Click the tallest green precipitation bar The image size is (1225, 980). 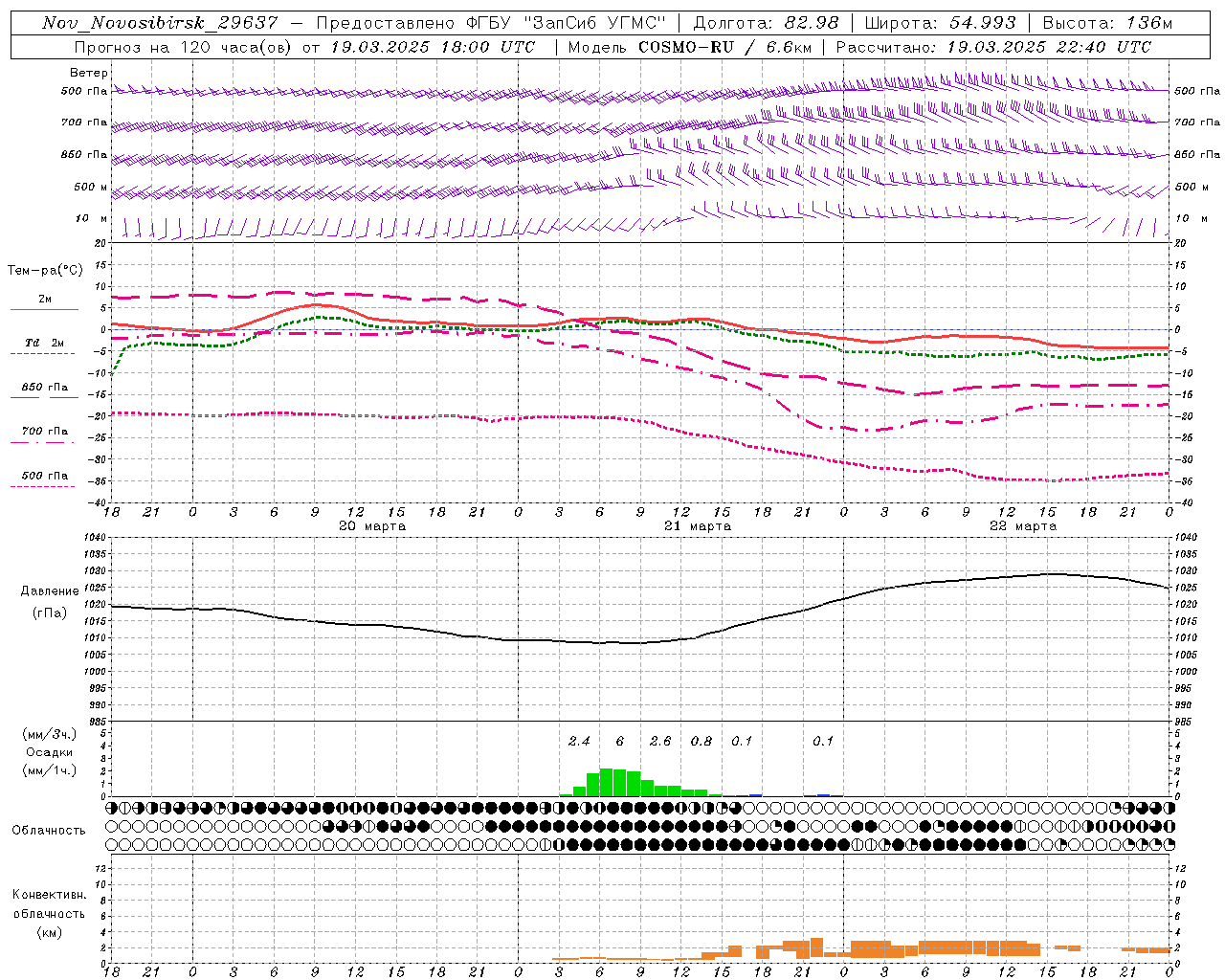click(x=607, y=782)
